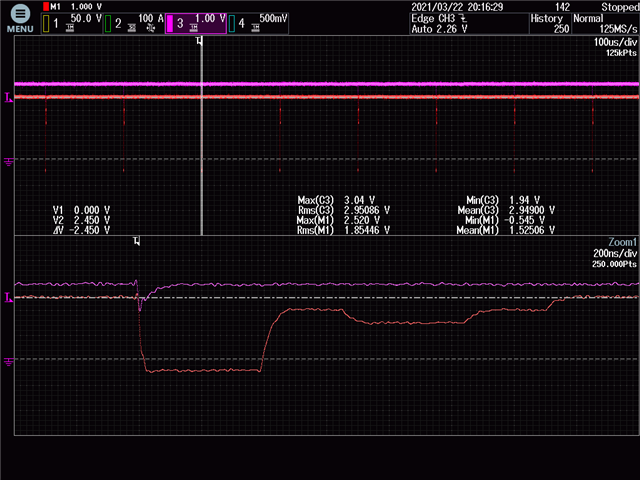Click the Max(C3) 3.04 V measurement
Viewport: 640px width, 480px height.
pos(336,200)
